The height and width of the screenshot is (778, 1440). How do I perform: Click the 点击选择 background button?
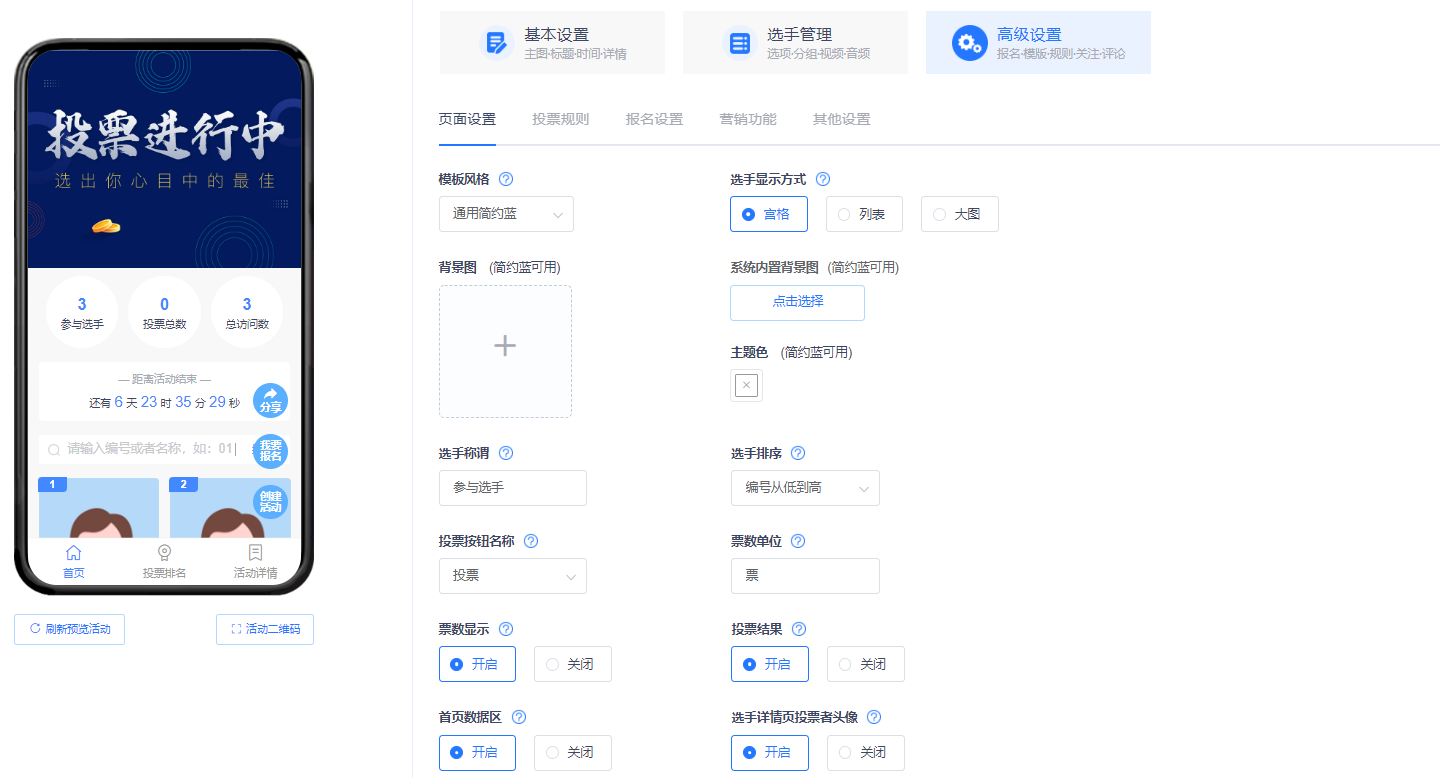point(798,303)
